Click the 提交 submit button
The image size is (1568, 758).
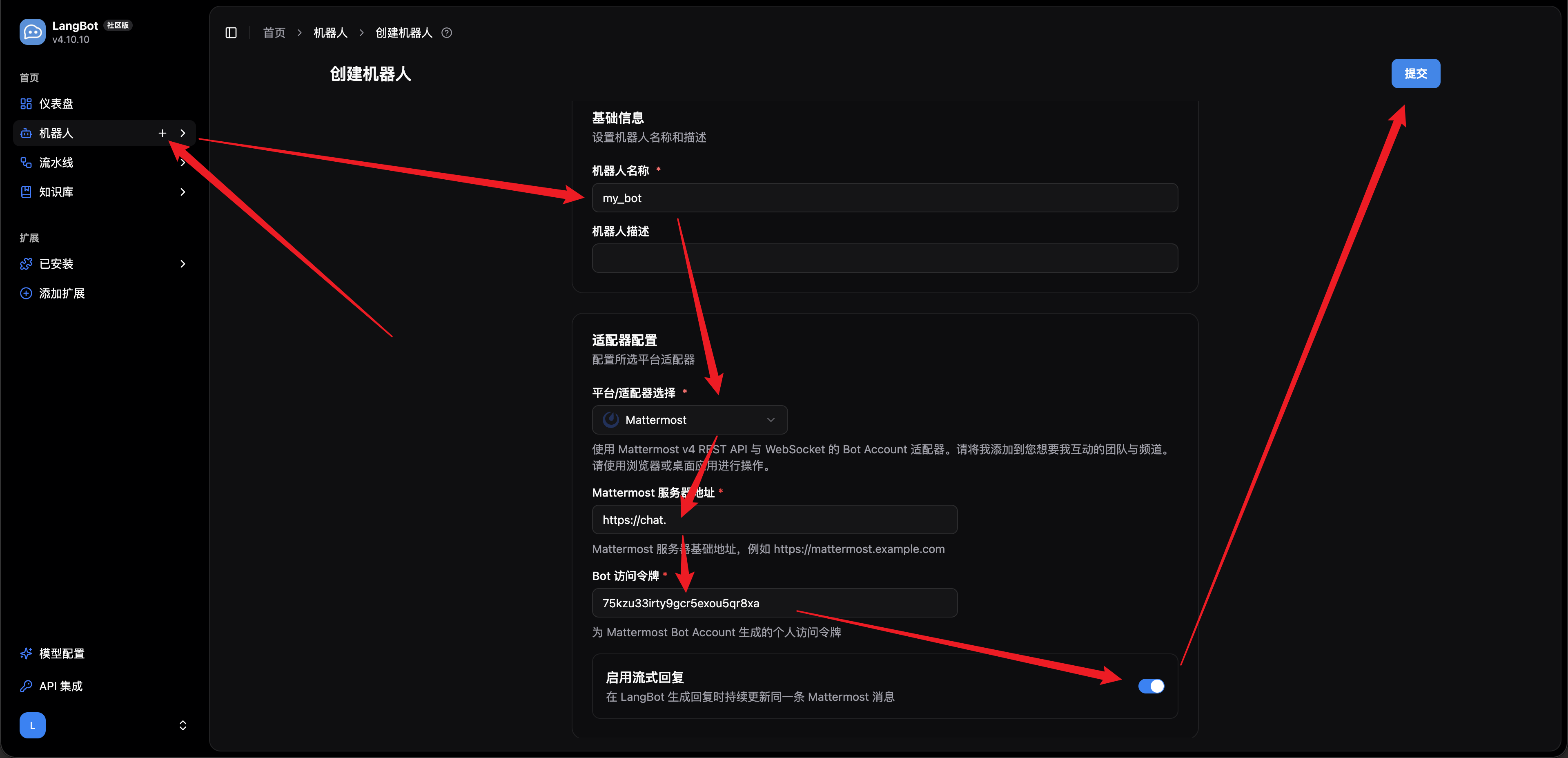pos(1415,74)
